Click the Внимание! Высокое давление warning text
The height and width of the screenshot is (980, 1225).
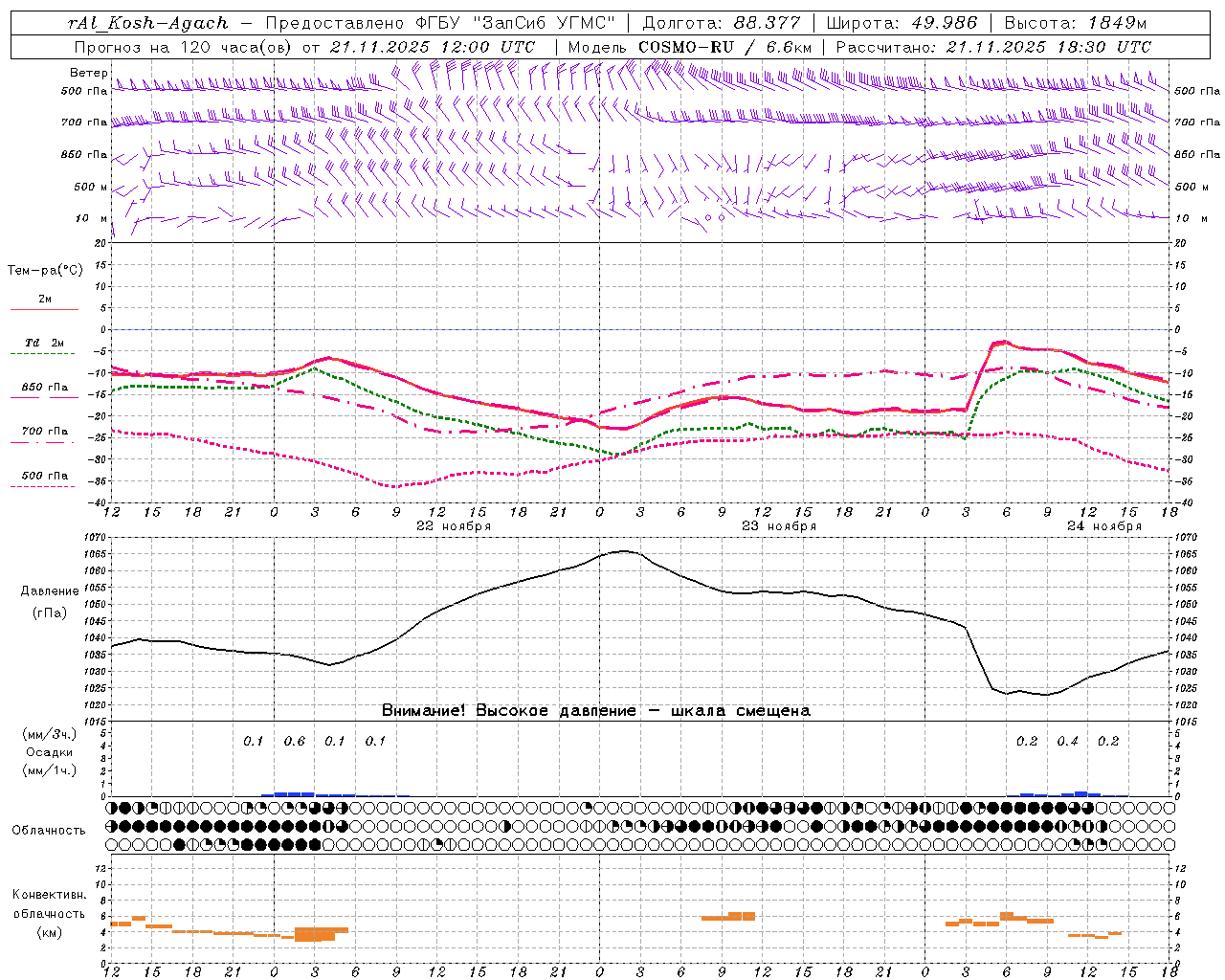tap(595, 711)
